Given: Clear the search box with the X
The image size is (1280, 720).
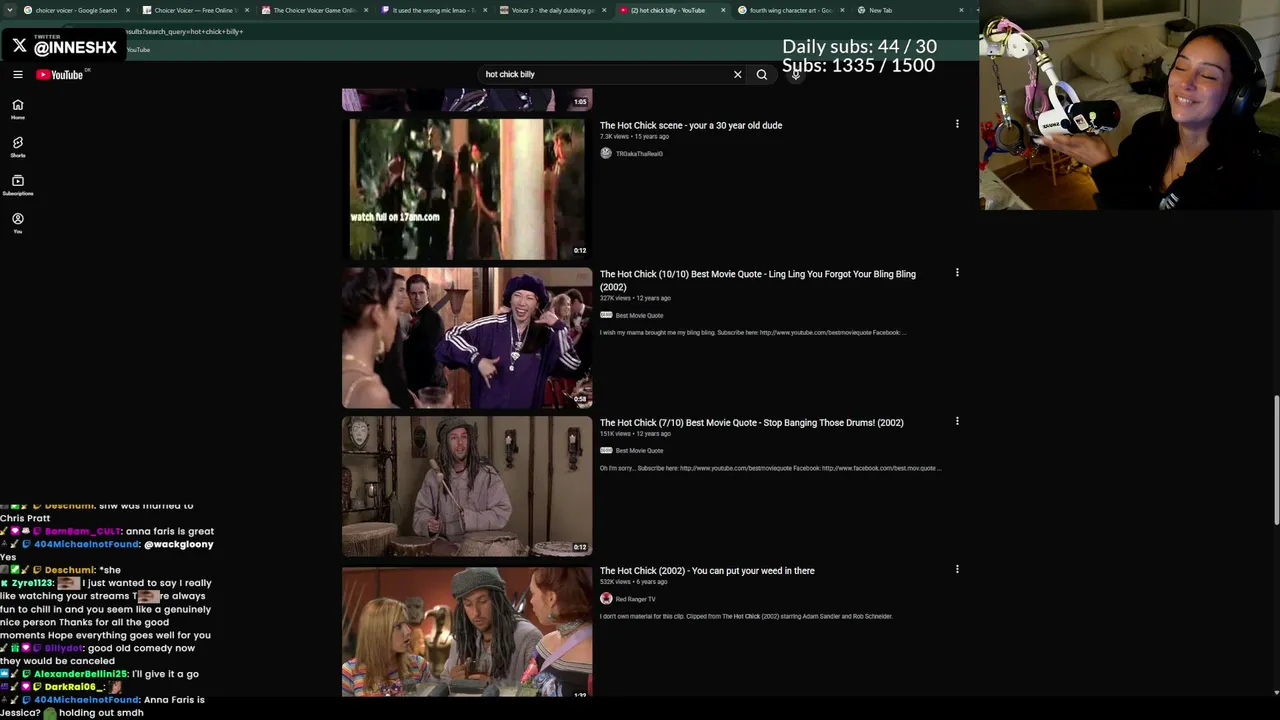Looking at the screenshot, I should (x=738, y=74).
